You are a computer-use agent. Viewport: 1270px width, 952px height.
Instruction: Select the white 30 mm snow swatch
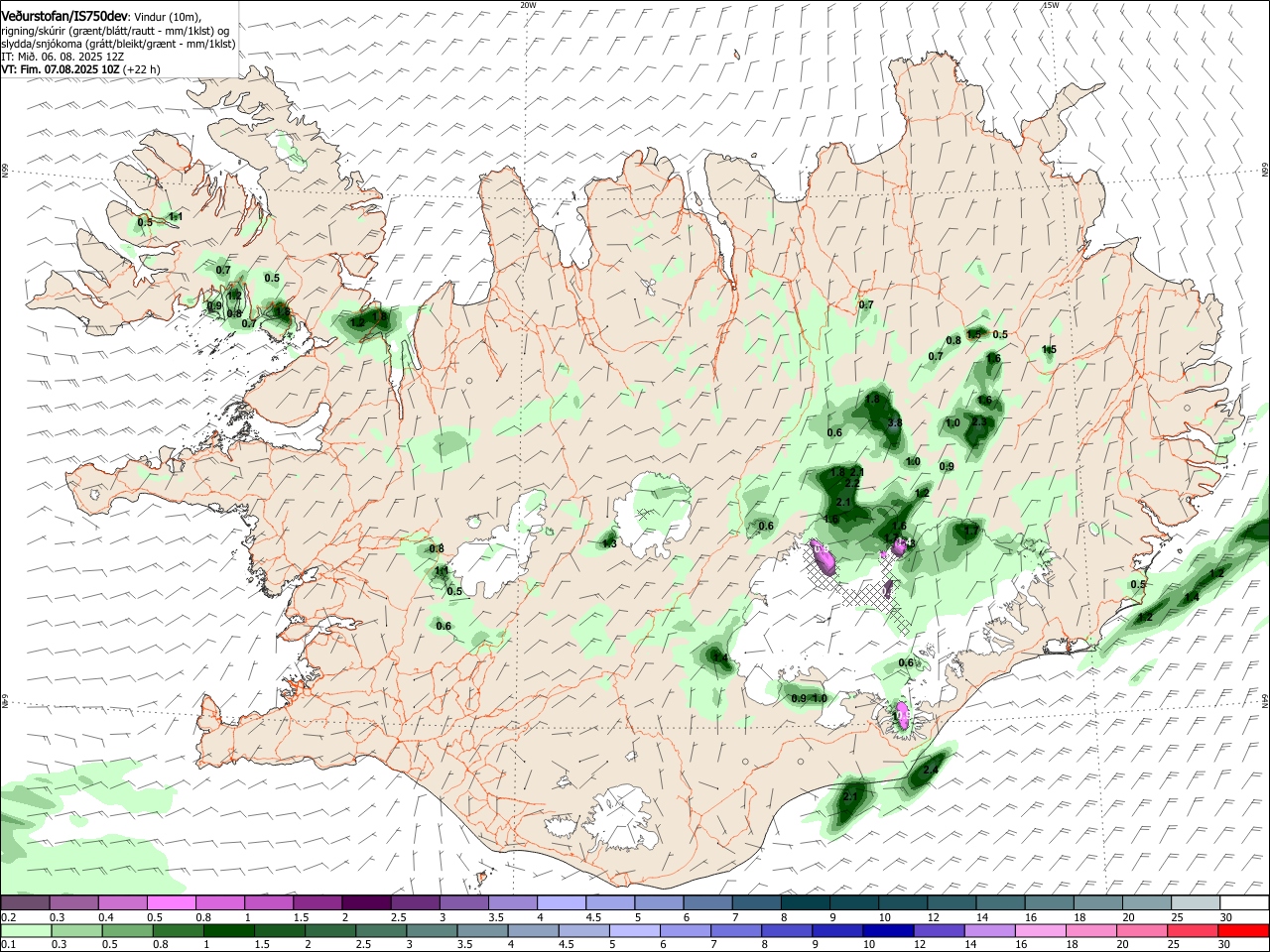point(1244,902)
